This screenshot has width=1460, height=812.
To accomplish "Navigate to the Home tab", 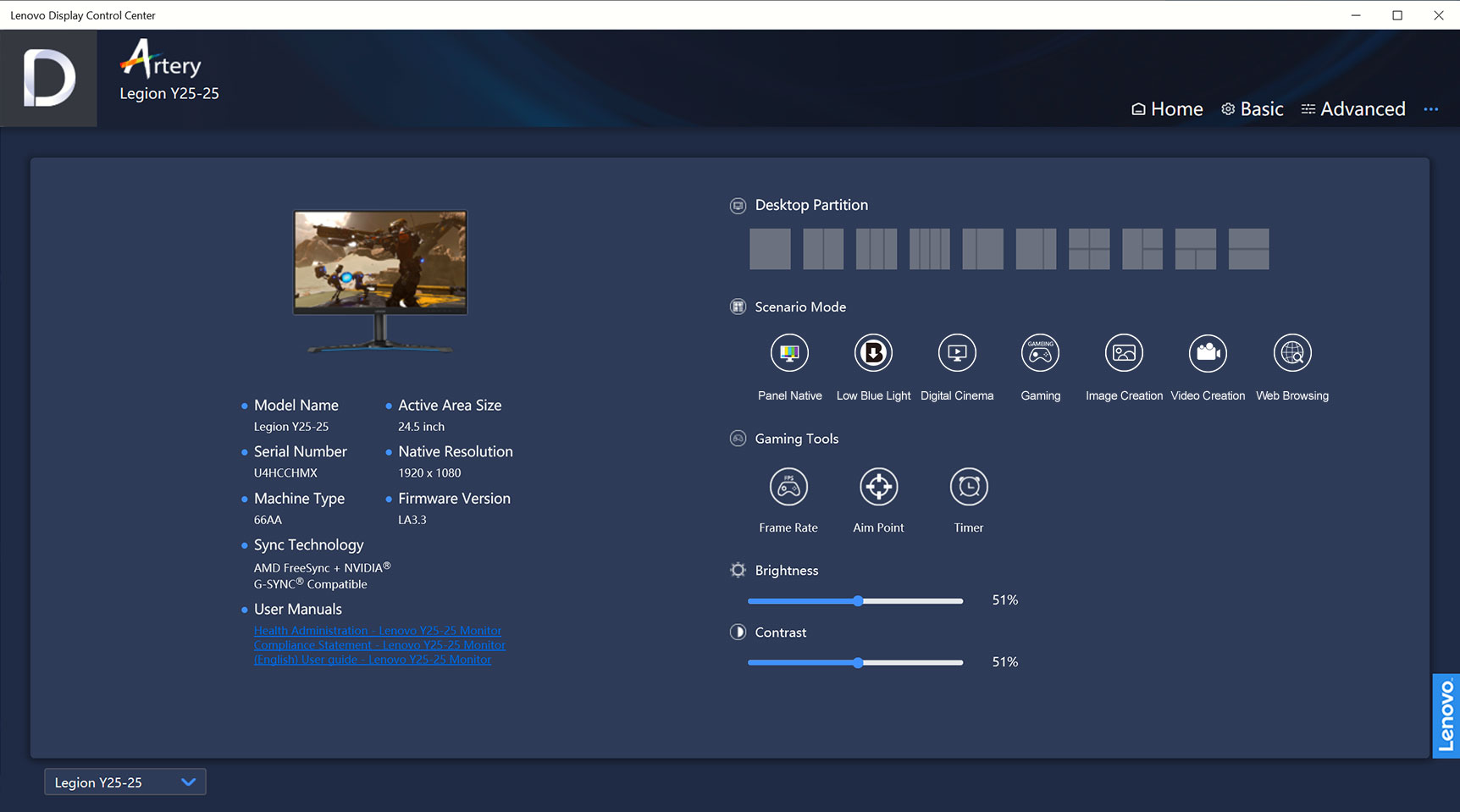I will (x=1167, y=108).
